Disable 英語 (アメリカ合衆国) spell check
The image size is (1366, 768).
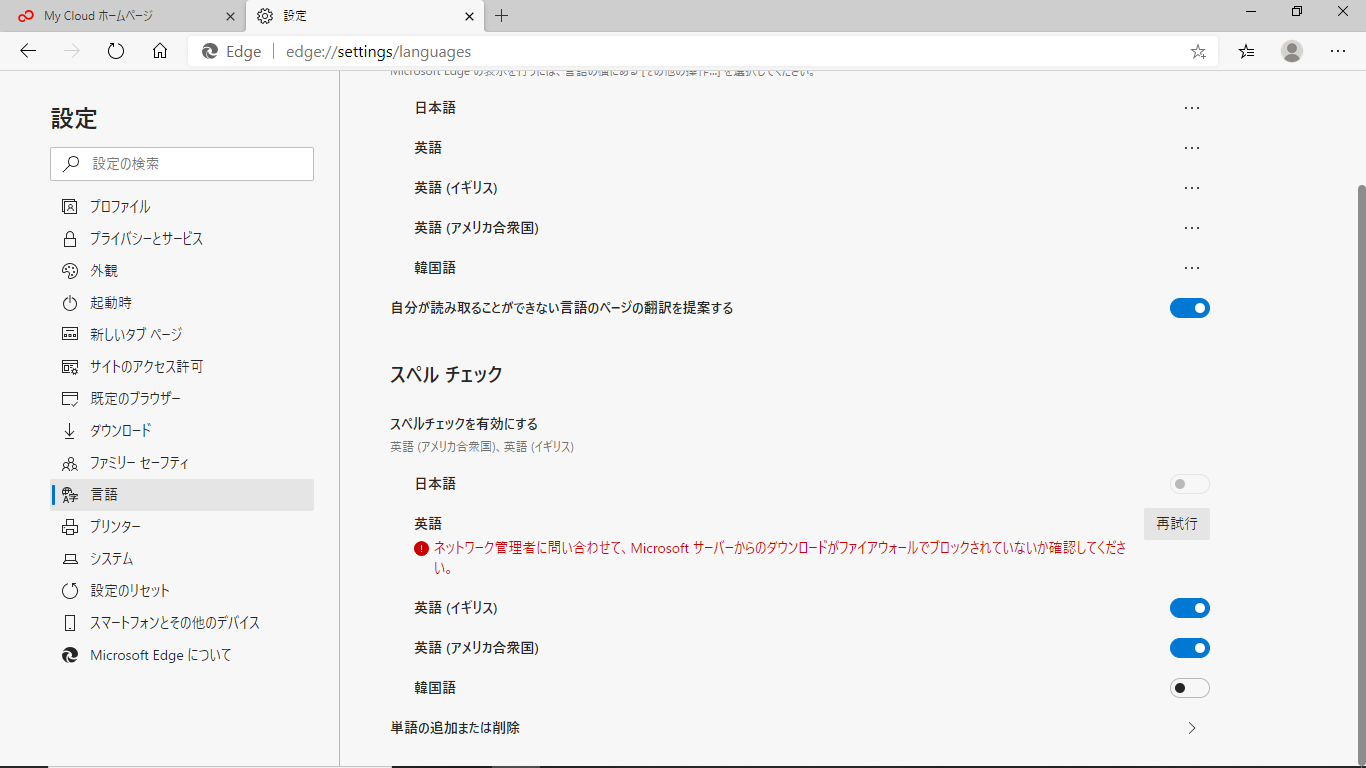1190,648
